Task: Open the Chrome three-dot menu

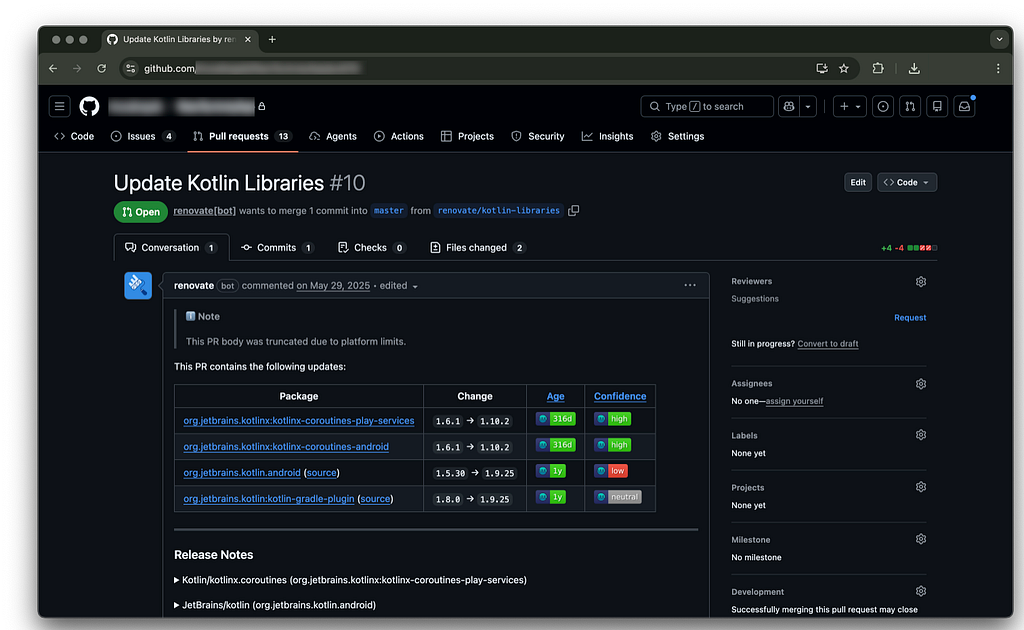Action: click(998, 69)
